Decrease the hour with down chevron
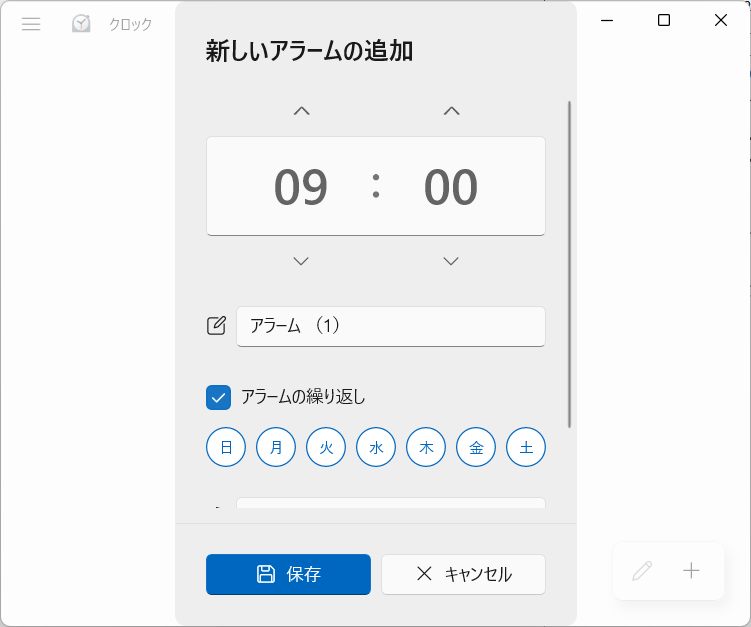Image resolution: width=751 pixels, height=627 pixels. (301, 261)
